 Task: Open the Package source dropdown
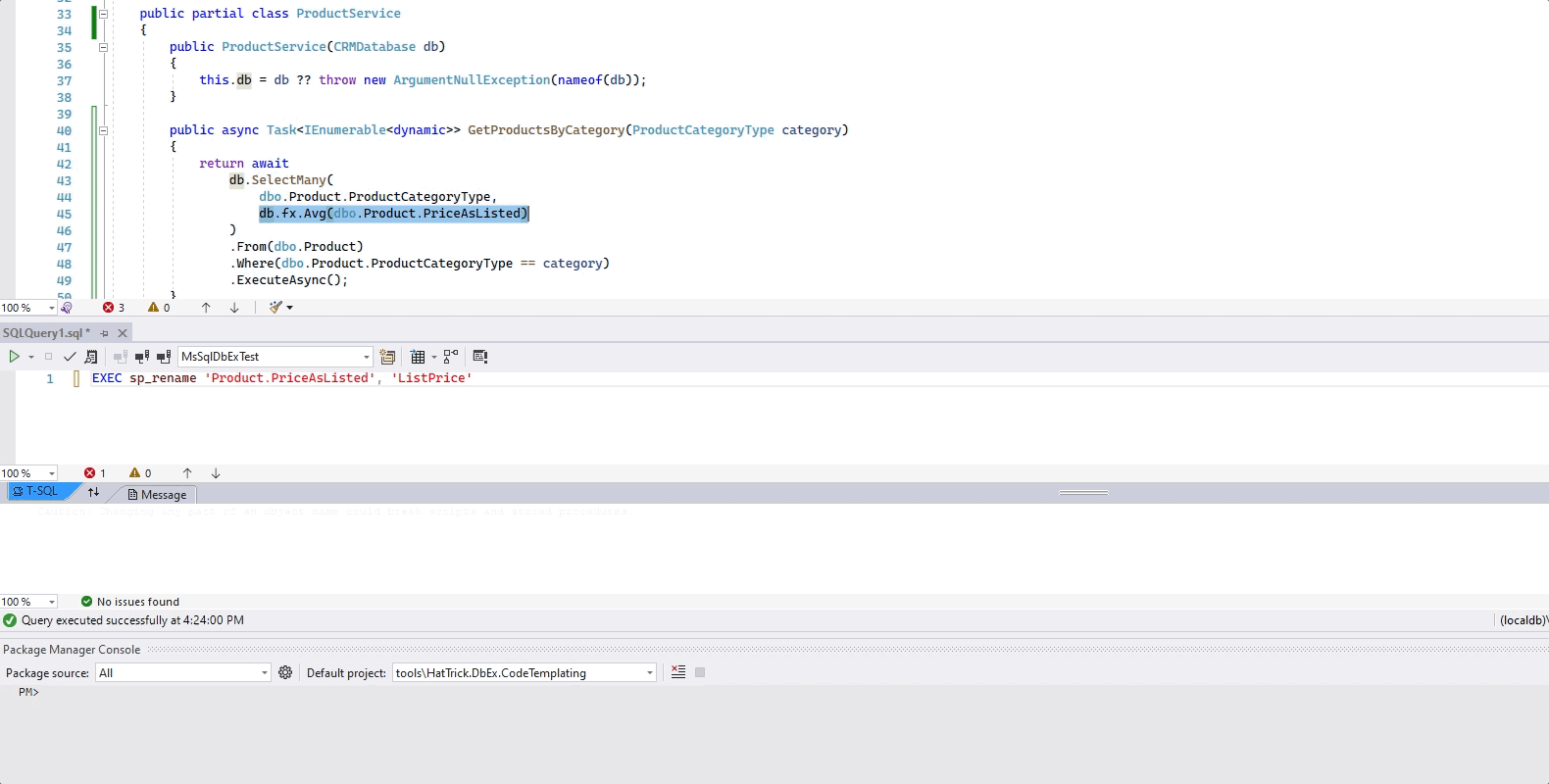pyautogui.click(x=264, y=673)
